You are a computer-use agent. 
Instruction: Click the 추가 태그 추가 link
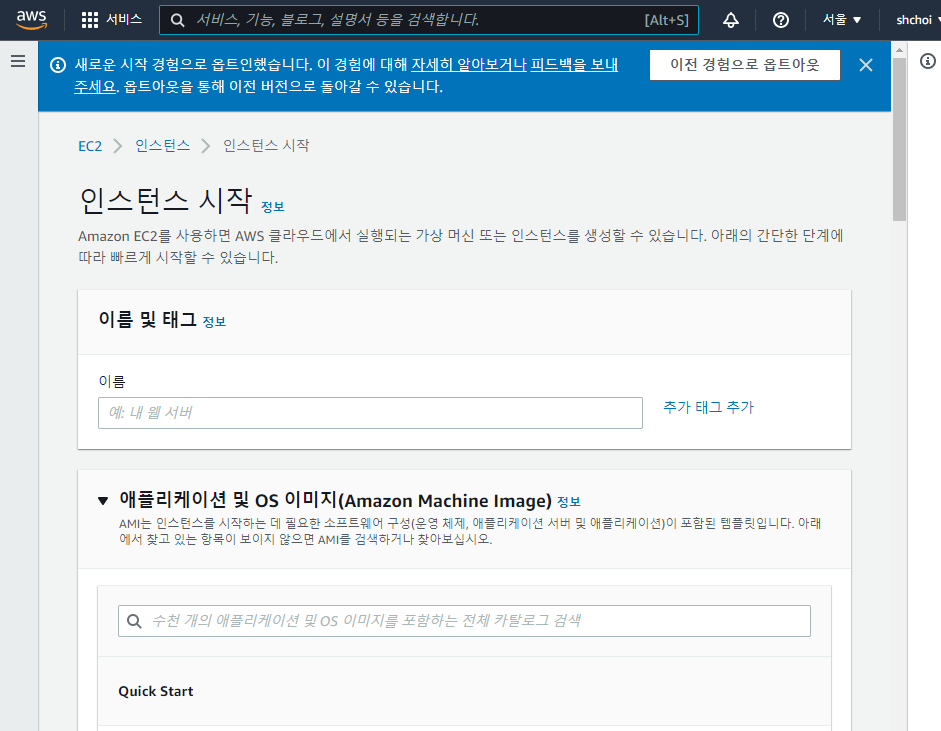(x=708, y=407)
